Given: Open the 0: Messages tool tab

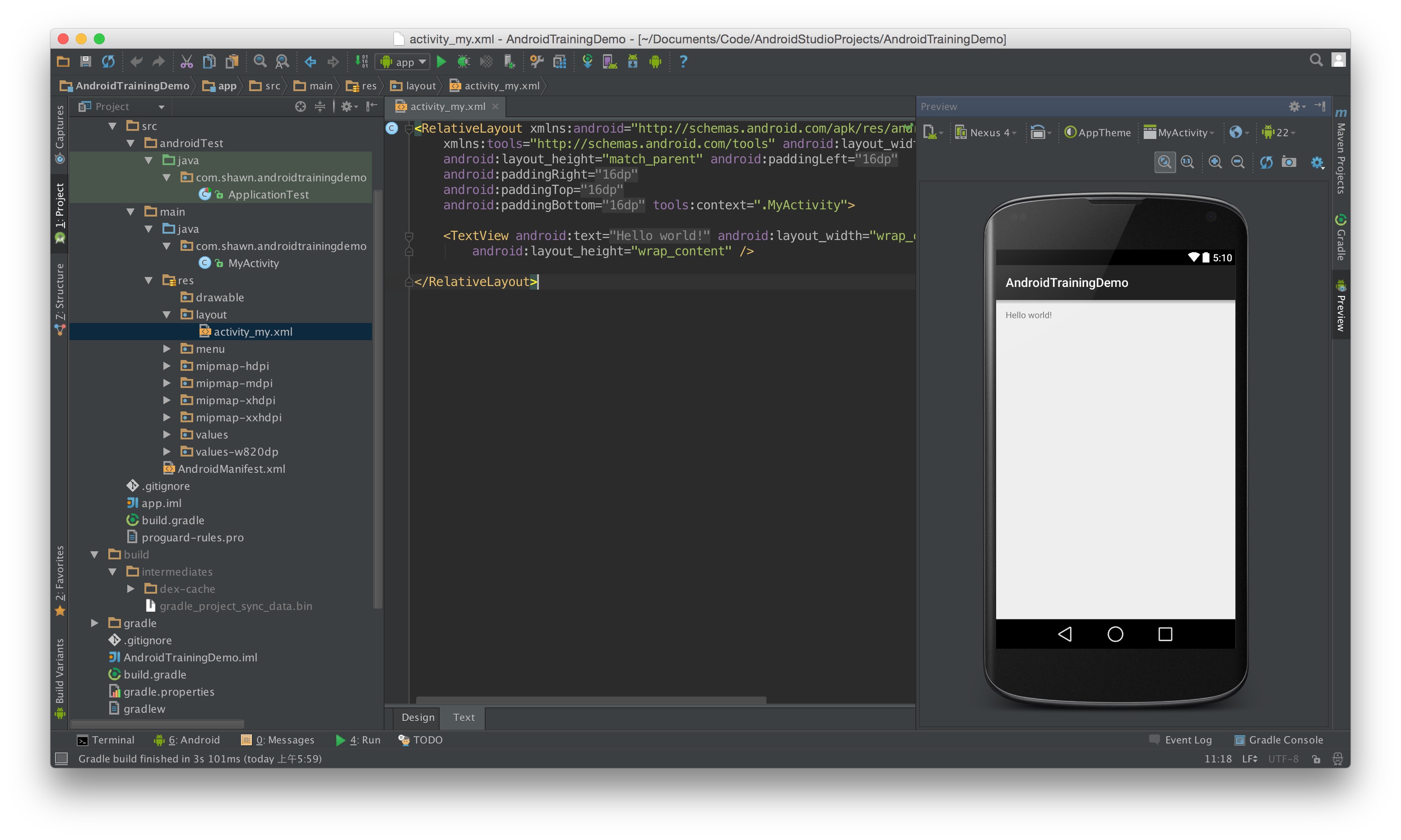Looking at the screenshot, I should tap(278, 740).
